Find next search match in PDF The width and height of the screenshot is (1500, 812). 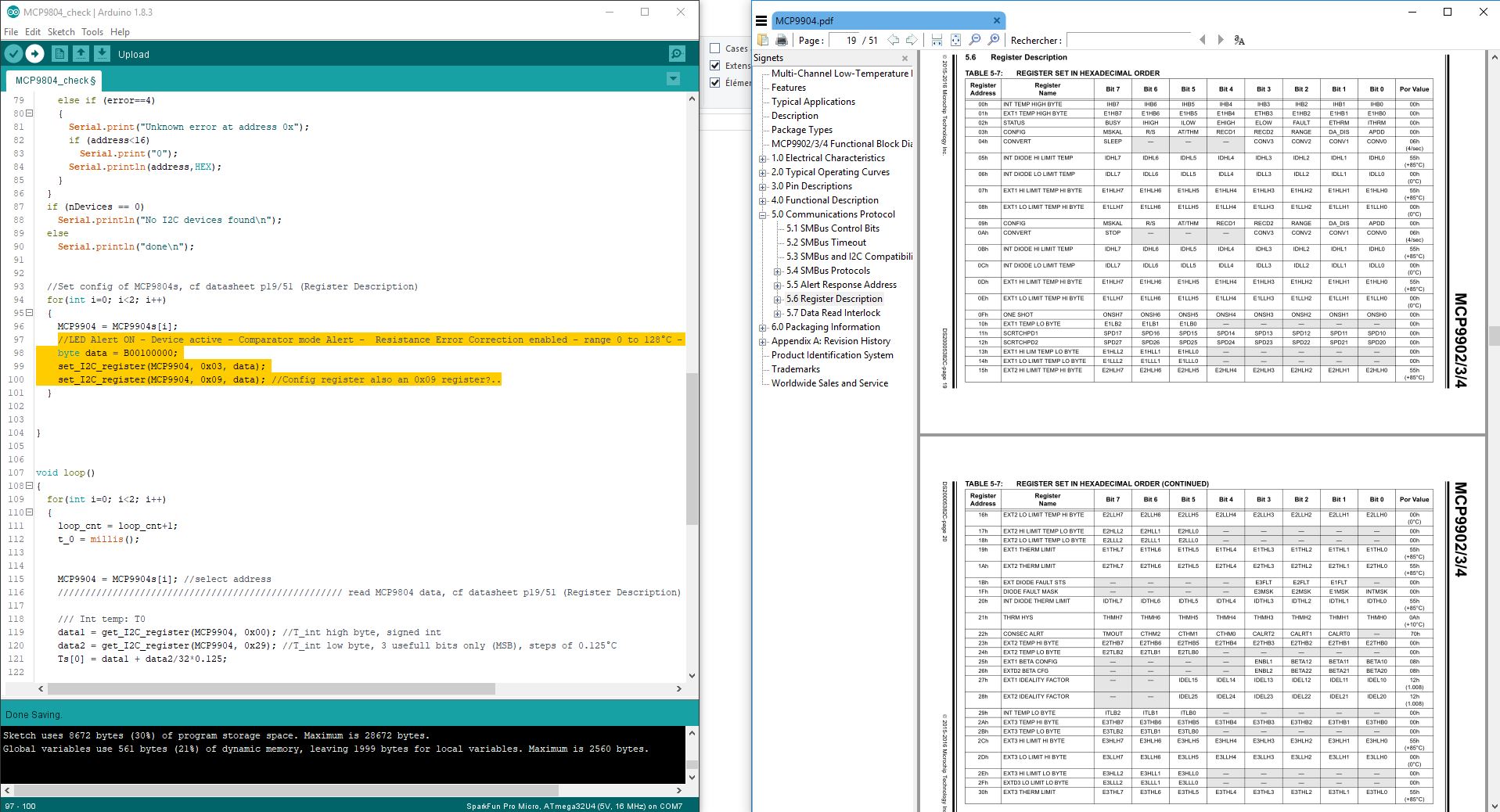click(1221, 40)
